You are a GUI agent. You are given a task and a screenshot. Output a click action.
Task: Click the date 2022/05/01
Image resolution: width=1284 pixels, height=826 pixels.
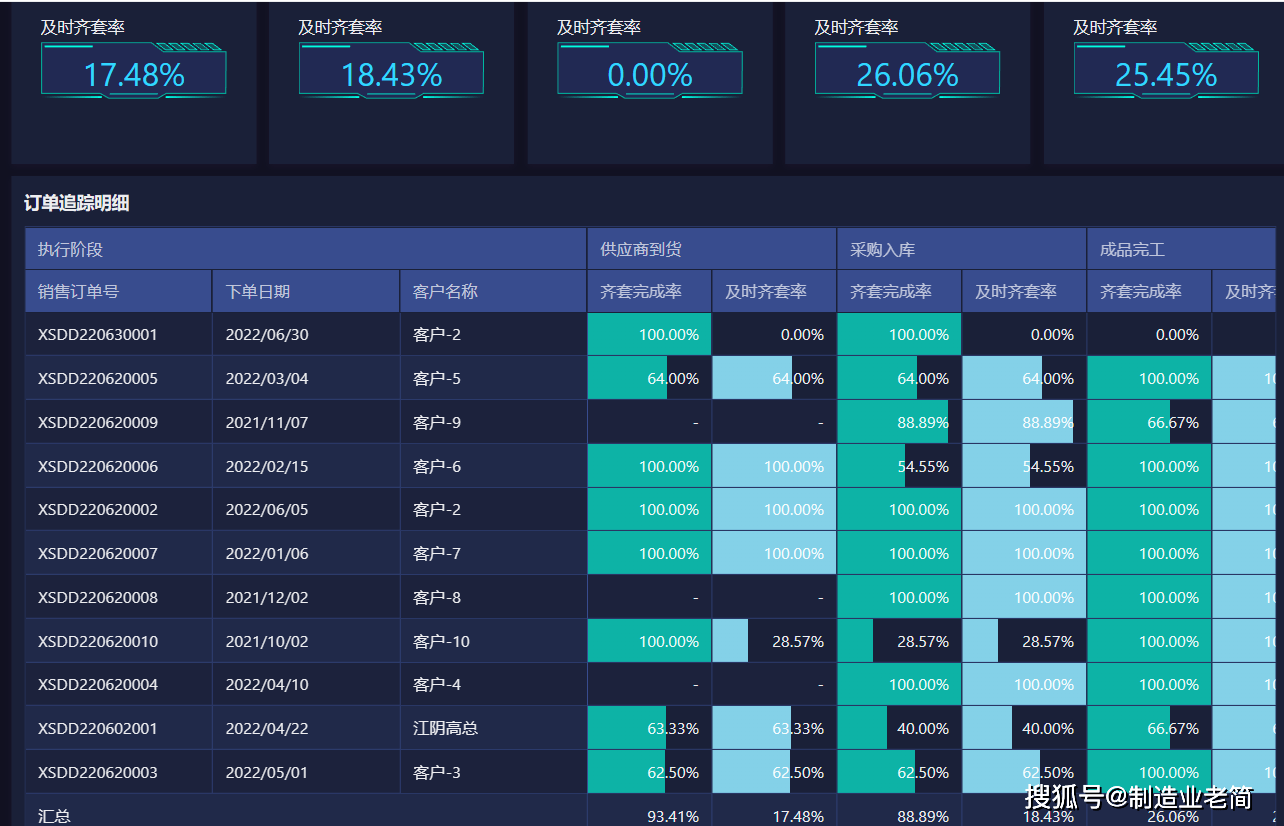tap(267, 773)
